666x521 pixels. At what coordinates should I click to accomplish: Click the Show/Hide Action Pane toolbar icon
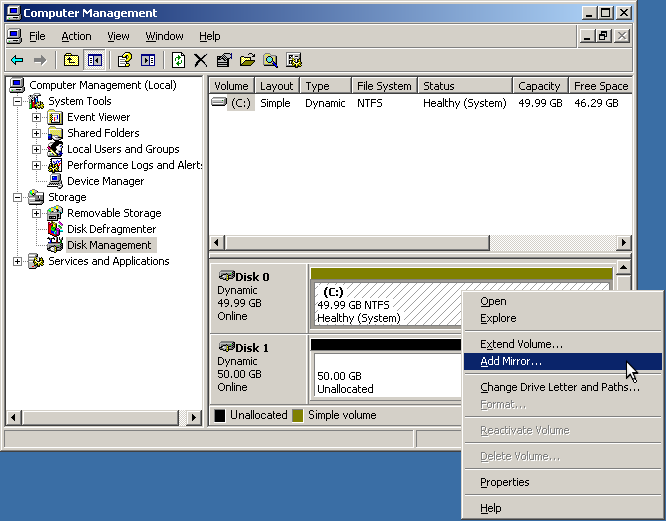pos(148,60)
